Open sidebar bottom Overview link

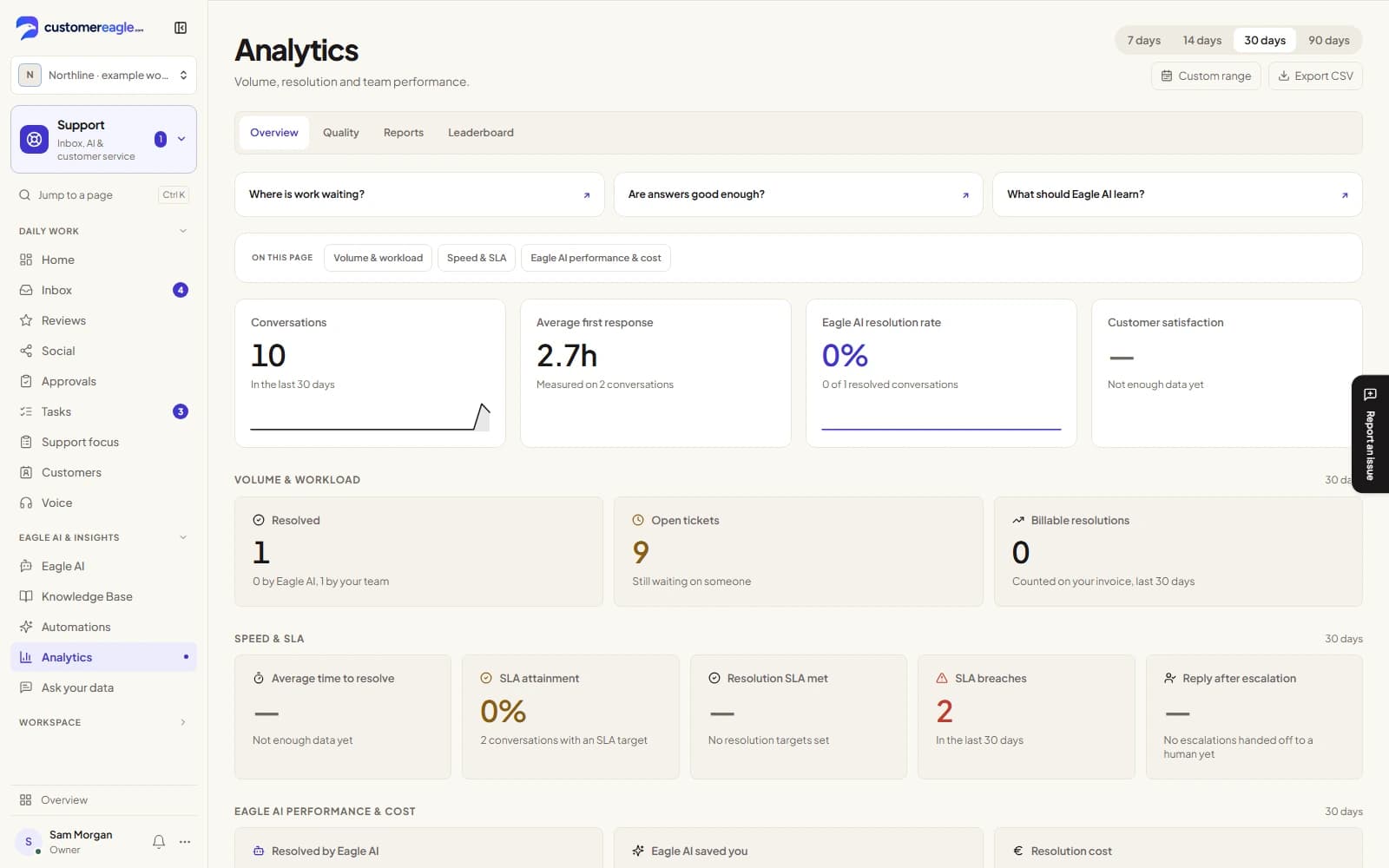tap(103, 799)
